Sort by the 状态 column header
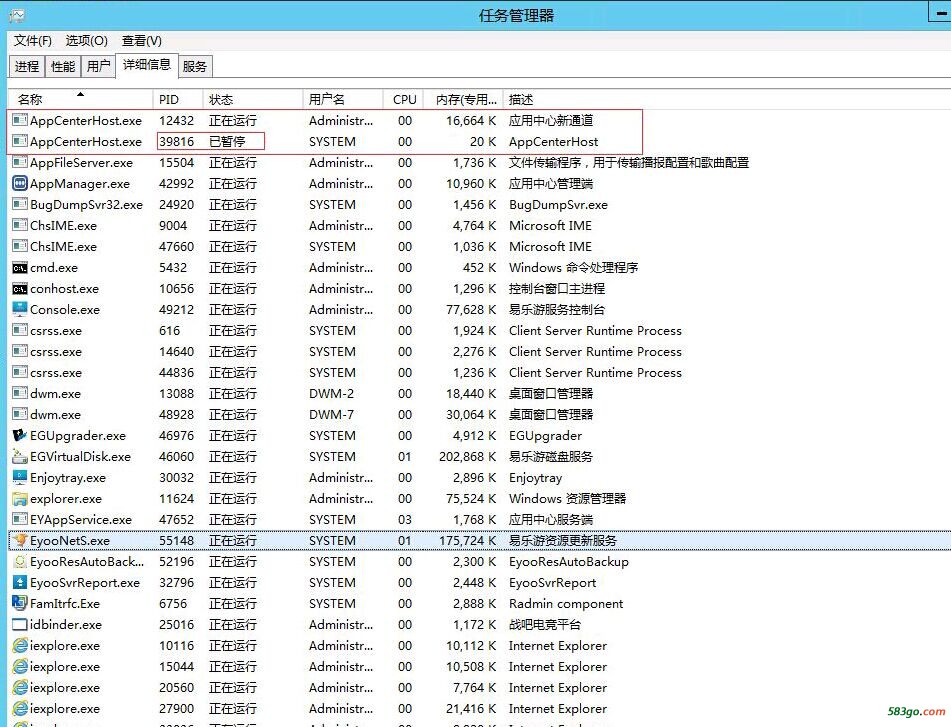The height and width of the screenshot is (727, 951). pyautogui.click(x=252, y=99)
